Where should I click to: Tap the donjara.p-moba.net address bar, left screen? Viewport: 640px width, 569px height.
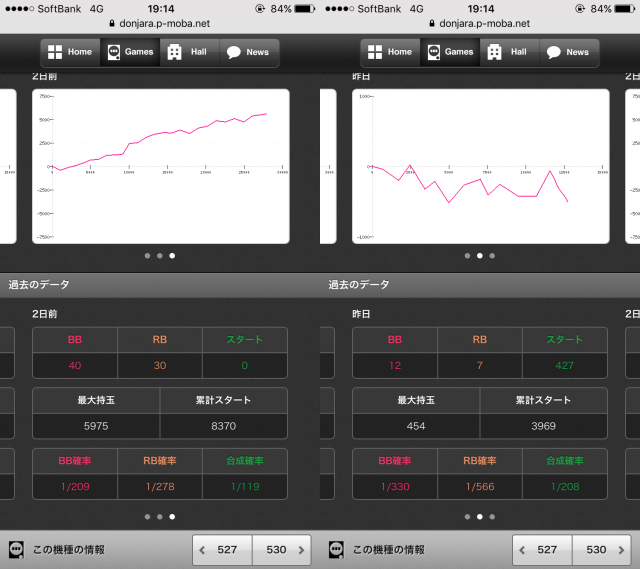(160, 22)
